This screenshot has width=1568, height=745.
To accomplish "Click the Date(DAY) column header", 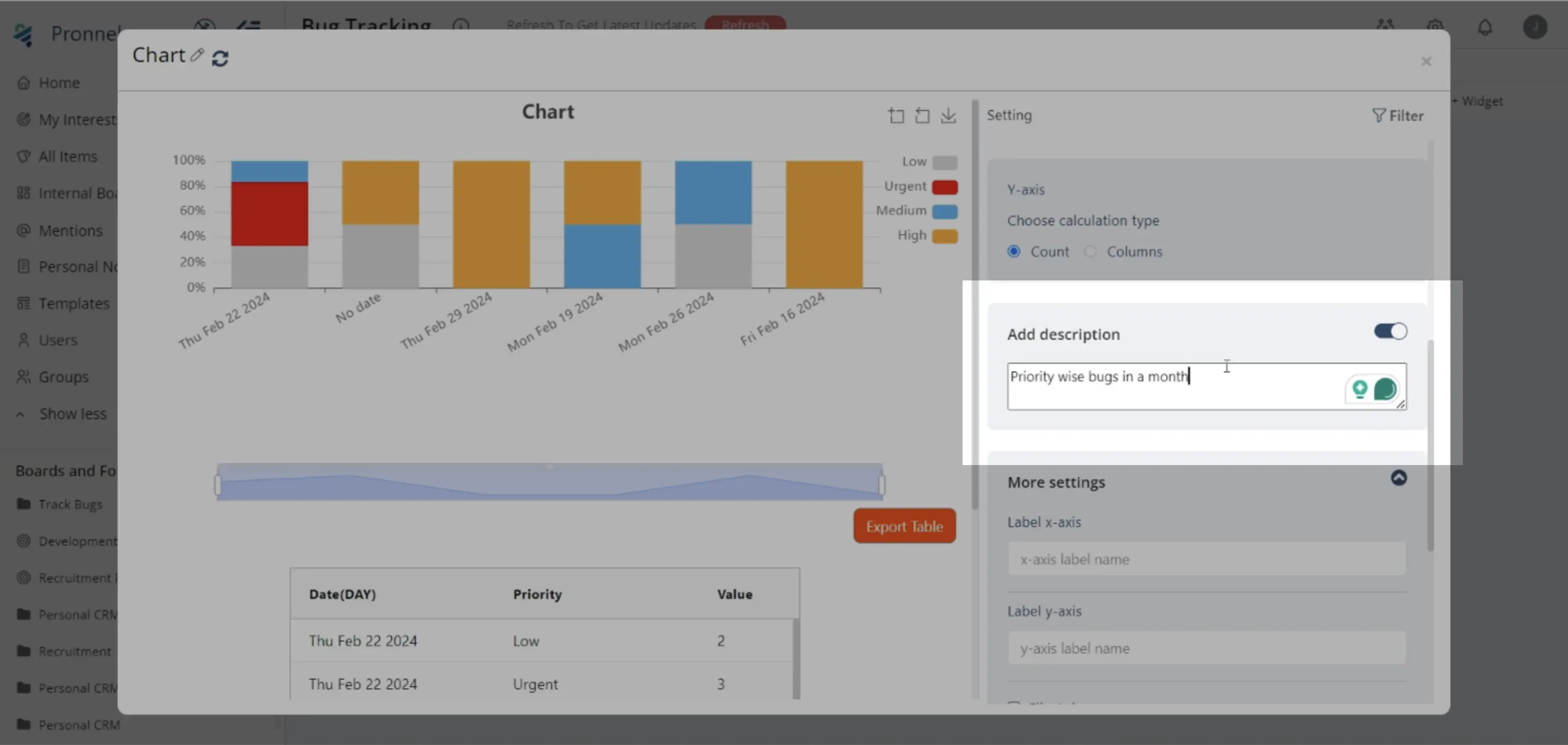I will point(342,595).
